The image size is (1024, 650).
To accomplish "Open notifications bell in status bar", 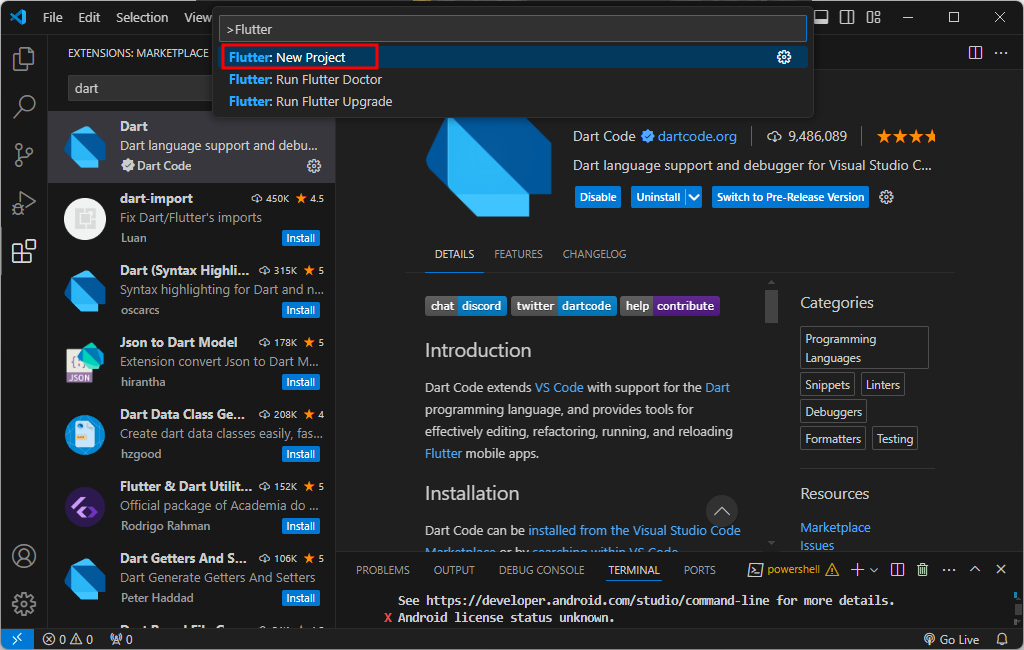I will (x=1002, y=640).
